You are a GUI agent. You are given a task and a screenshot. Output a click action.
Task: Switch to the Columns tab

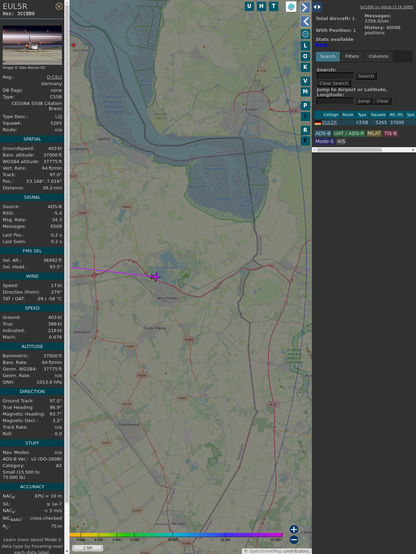pyautogui.click(x=378, y=57)
